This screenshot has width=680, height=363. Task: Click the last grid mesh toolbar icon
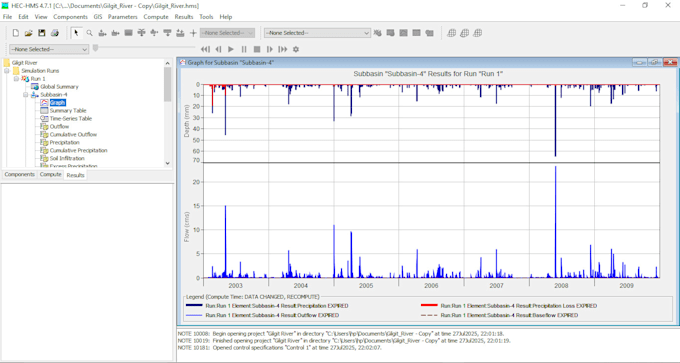coord(477,33)
